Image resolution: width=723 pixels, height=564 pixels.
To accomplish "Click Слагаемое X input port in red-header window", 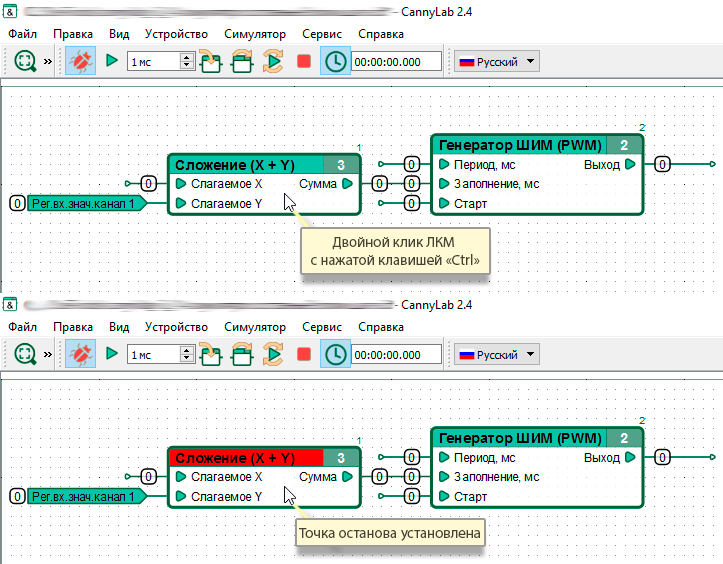I will click(x=181, y=477).
